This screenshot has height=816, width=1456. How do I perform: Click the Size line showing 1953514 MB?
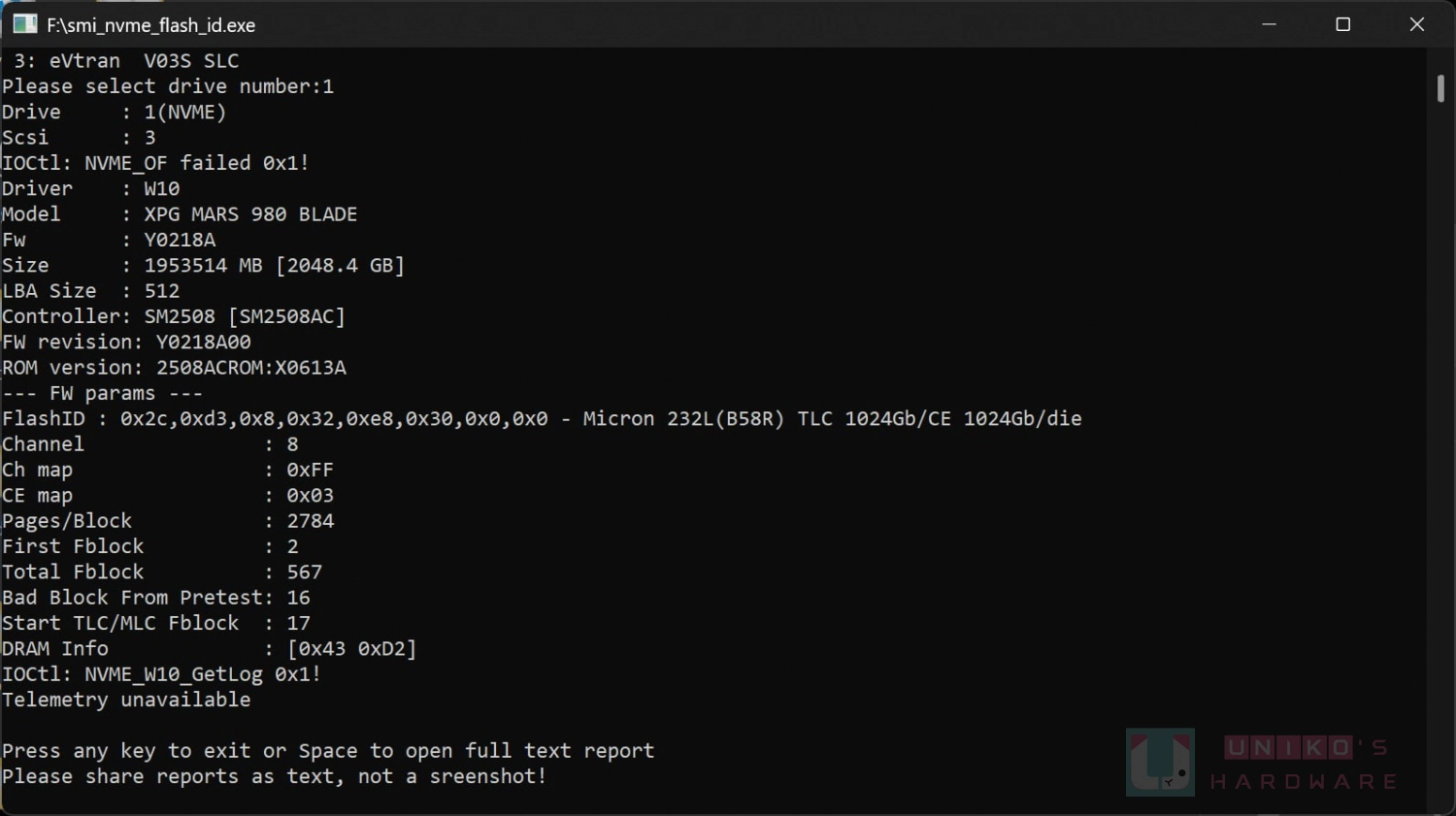coord(203,266)
